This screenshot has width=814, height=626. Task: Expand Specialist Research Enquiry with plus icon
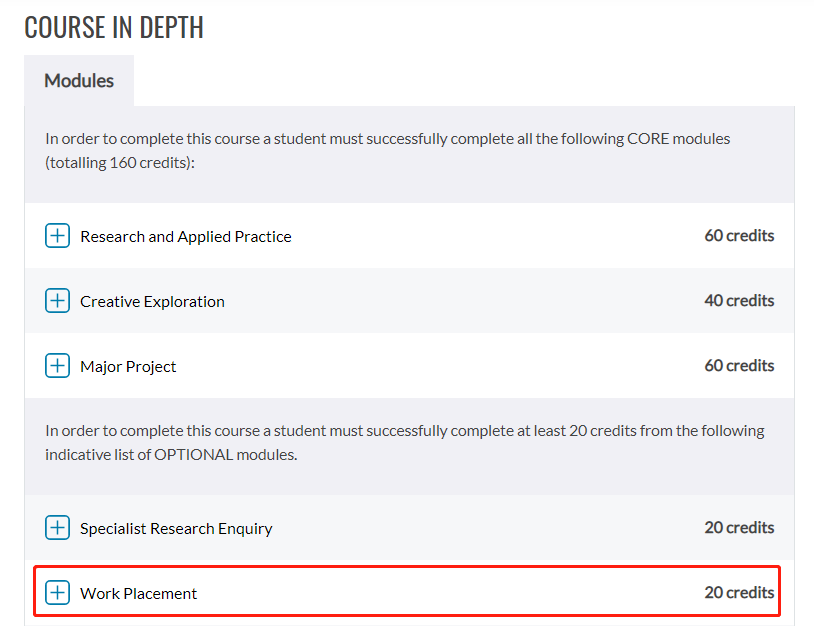click(x=58, y=528)
